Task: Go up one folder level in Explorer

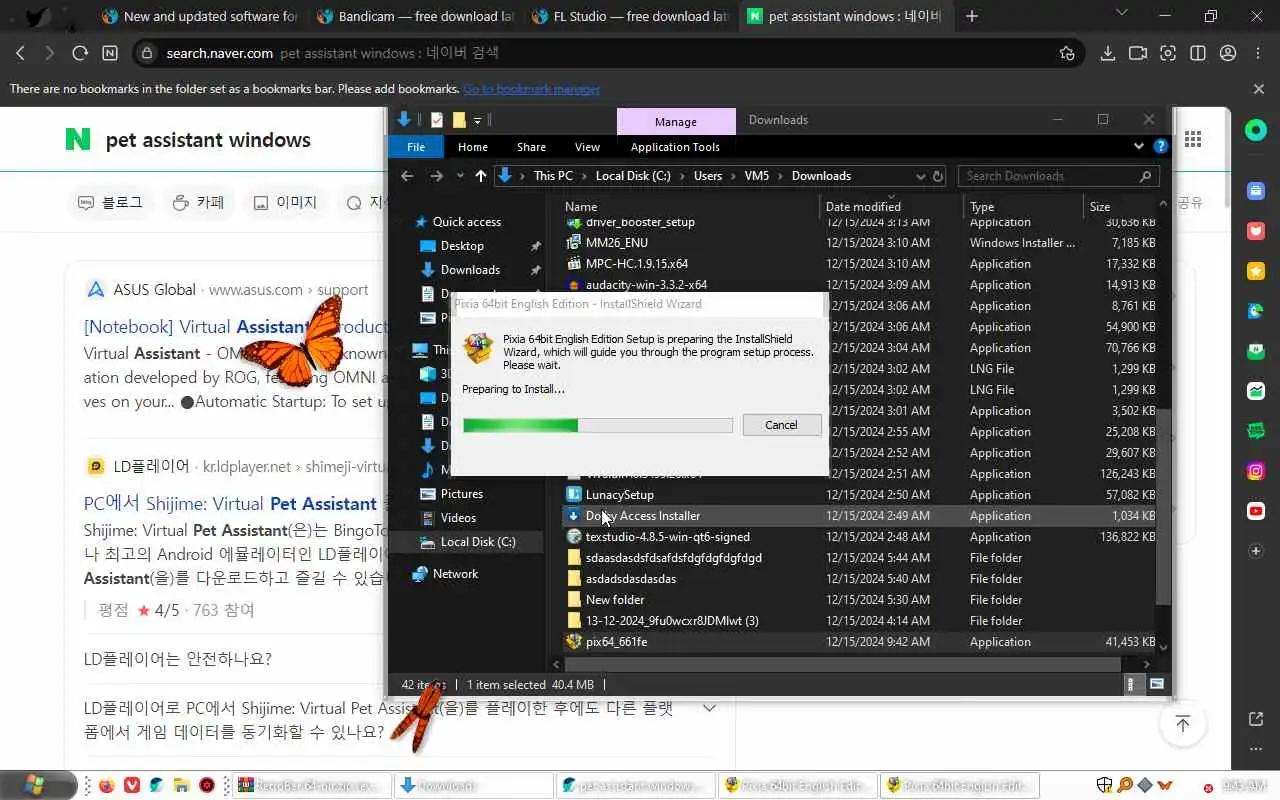Action: pos(481,176)
